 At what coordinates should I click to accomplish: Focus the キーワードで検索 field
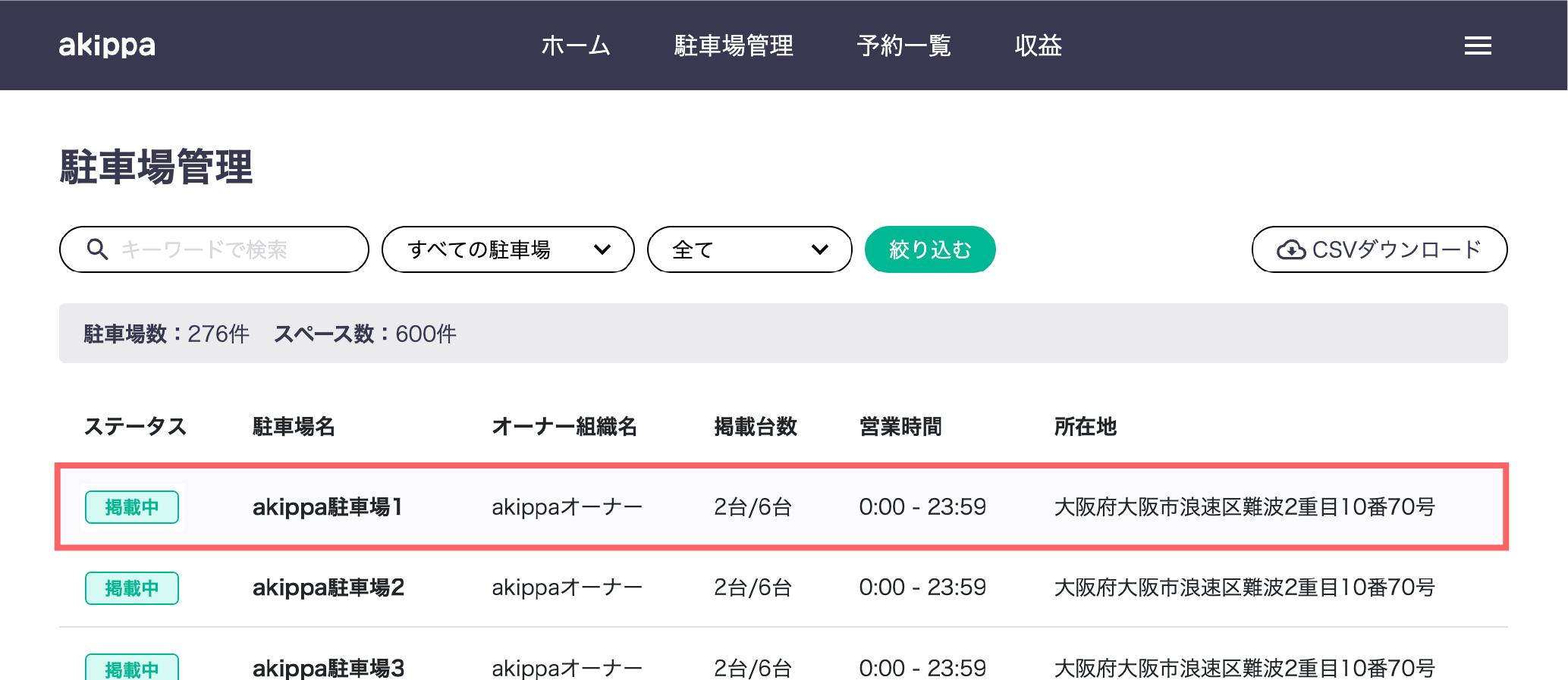pos(214,249)
